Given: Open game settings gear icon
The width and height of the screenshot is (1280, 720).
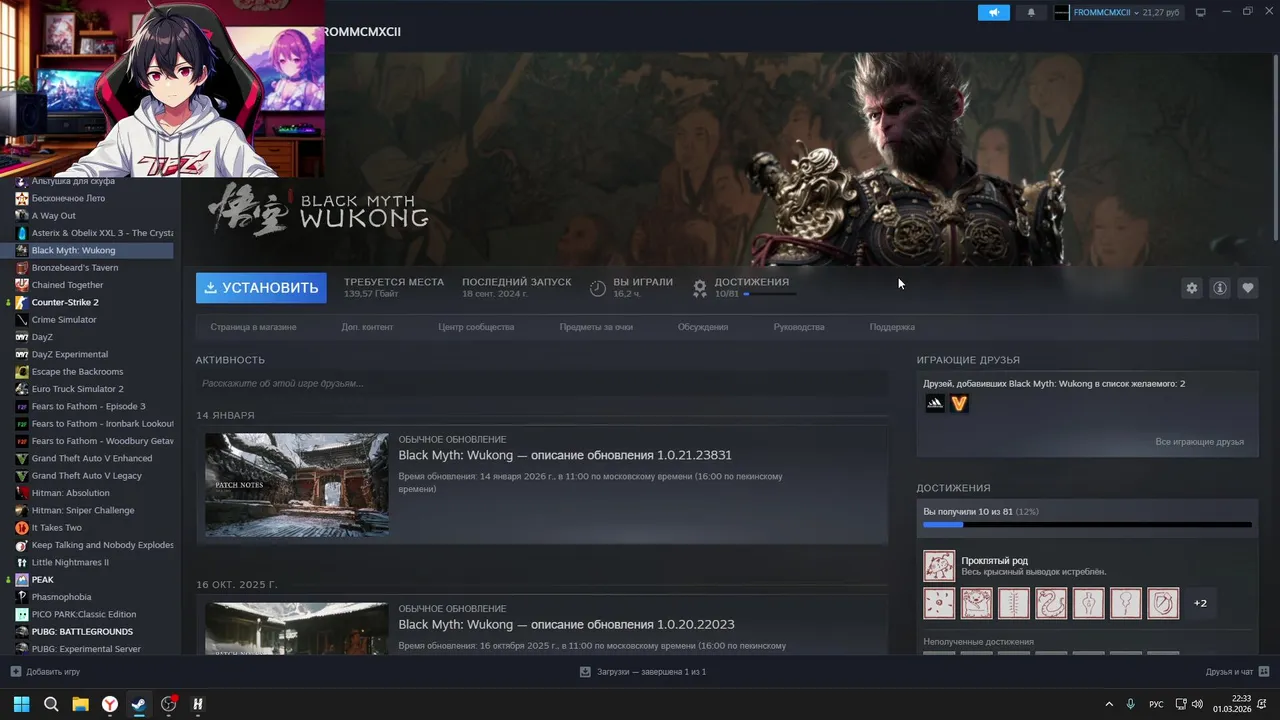Looking at the screenshot, I should tap(1191, 288).
